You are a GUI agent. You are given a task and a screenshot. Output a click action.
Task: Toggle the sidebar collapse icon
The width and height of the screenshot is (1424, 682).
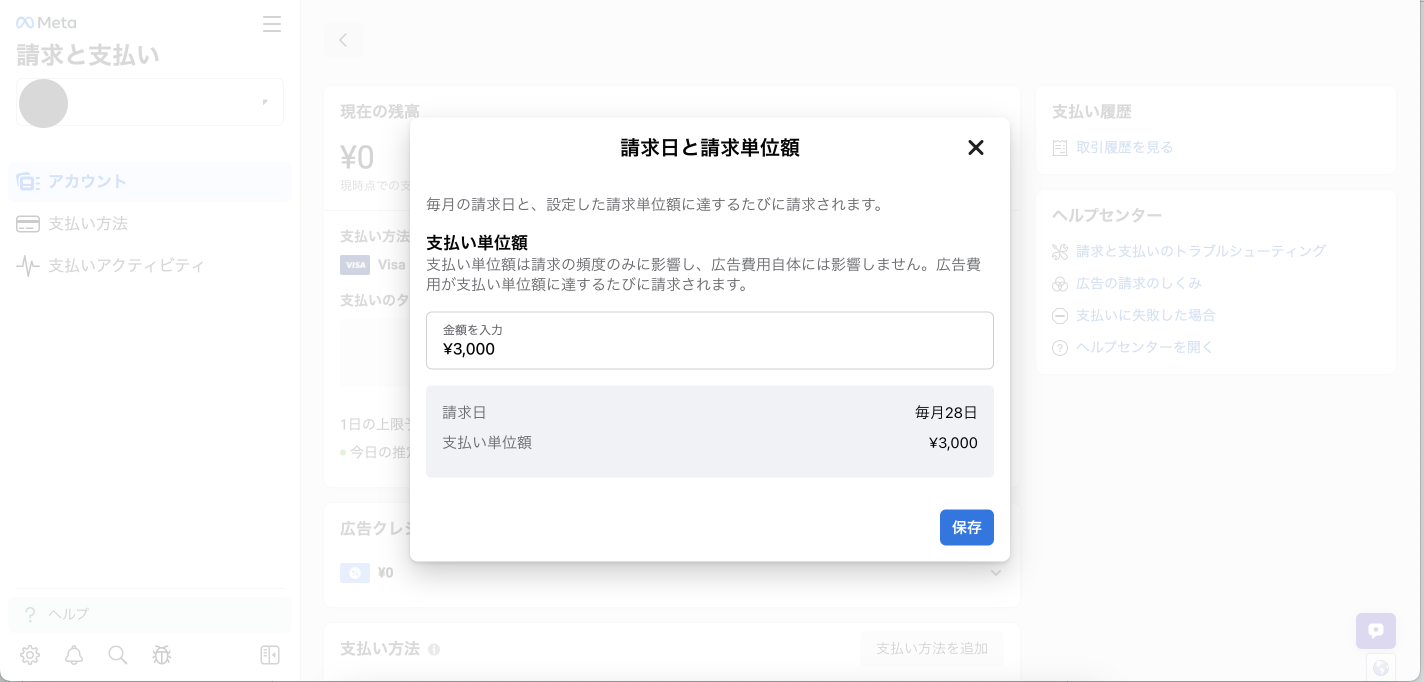[270, 655]
